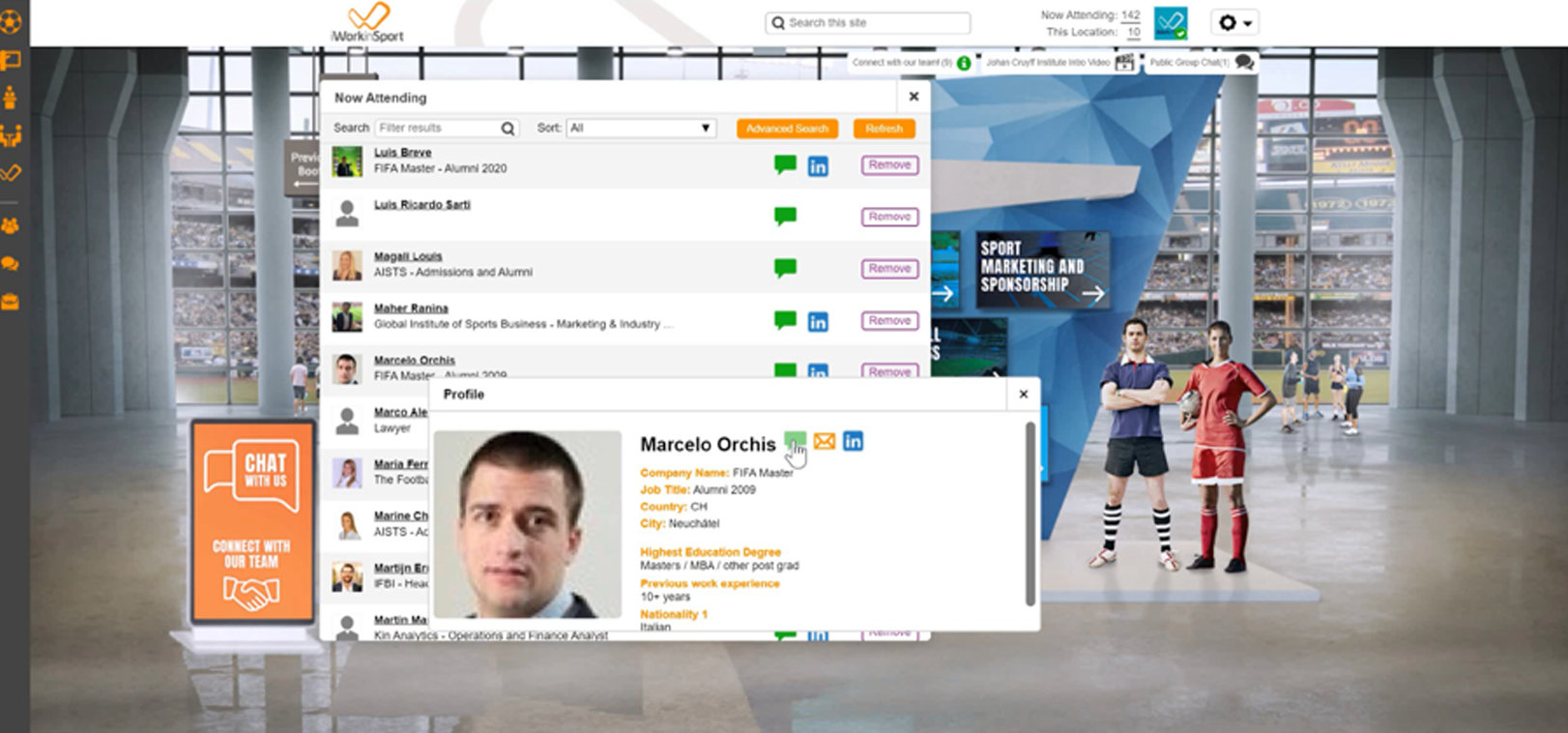Viewport: 1568px width, 733px height.
Task: Open Luis Breve's profile link
Action: (402, 153)
